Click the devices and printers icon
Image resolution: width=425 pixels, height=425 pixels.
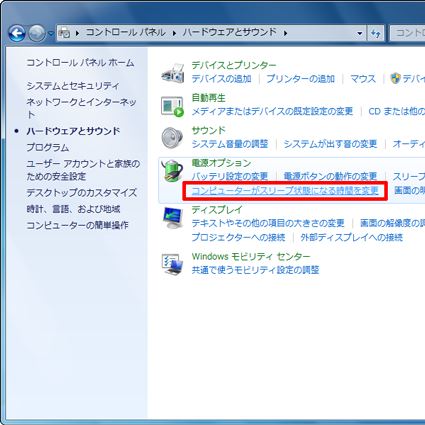tap(173, 73)
